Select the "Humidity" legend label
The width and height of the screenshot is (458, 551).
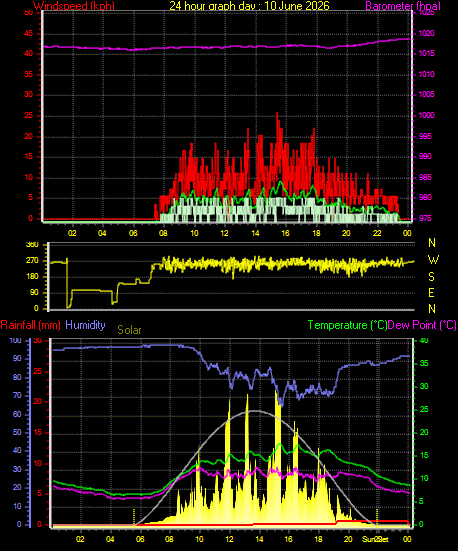pos(85,325)
